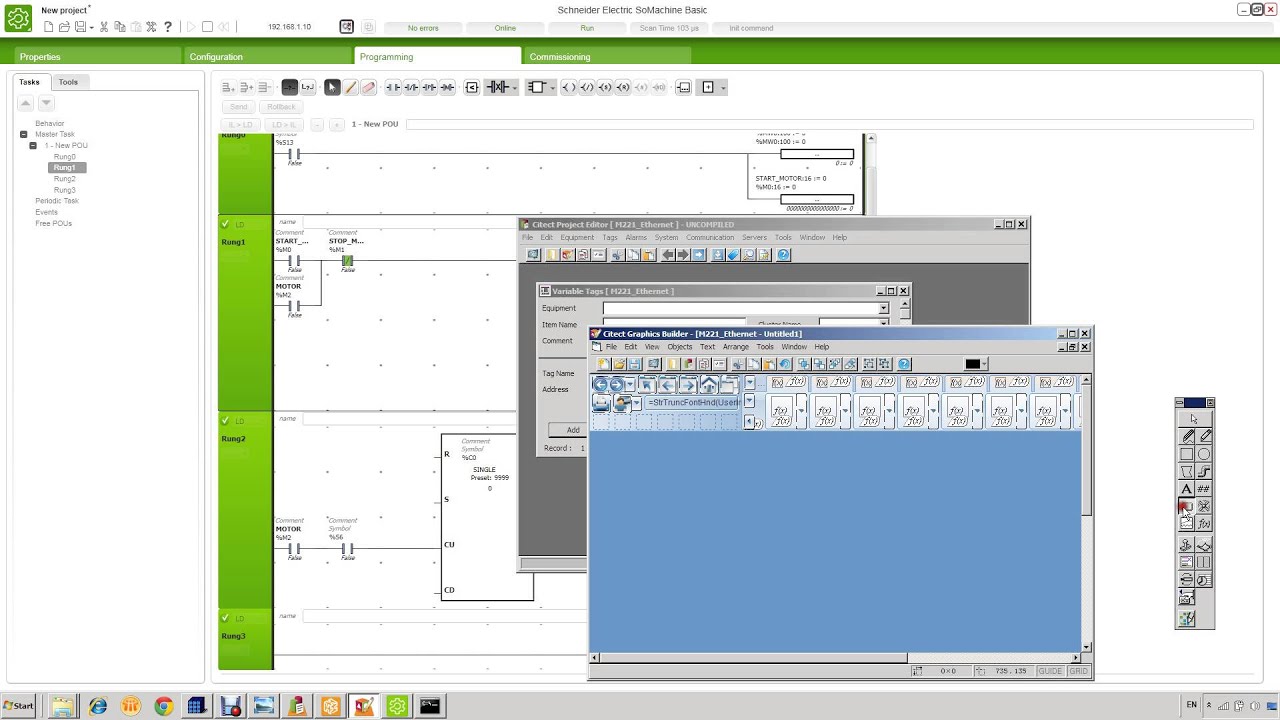Select the eraser tool in ladder toolbar
1280x720 pixels.
pyautogui.click(x=368, y=88)
